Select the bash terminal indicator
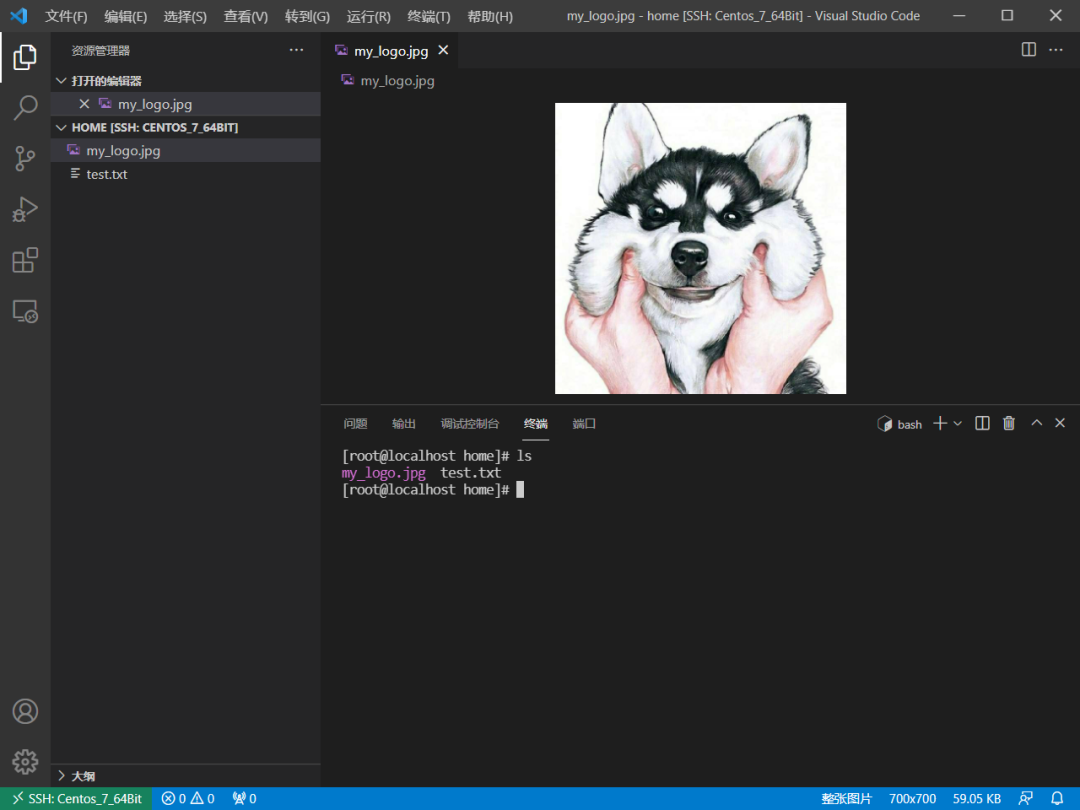1080x810 pixels. coord(900,424)
